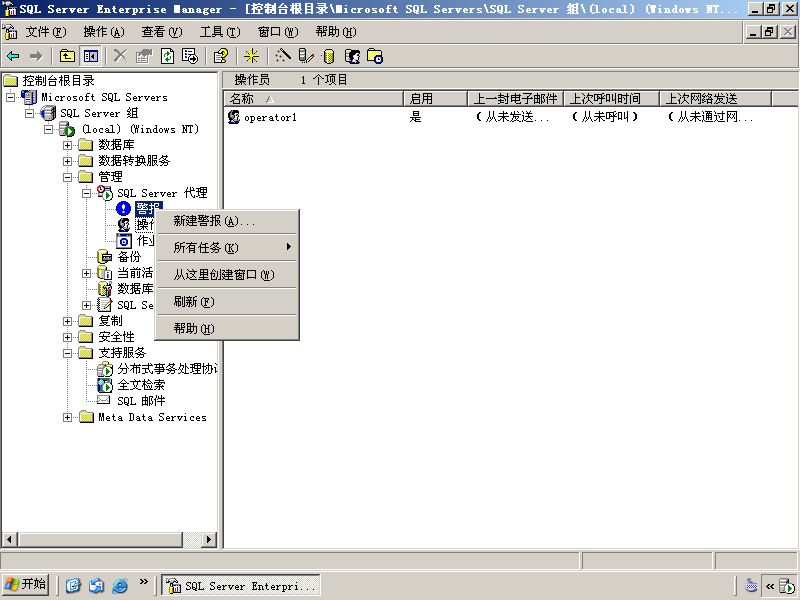Expand system tray hidden icons chevron
Screen dimensions: 800x600
coord(770,586)
